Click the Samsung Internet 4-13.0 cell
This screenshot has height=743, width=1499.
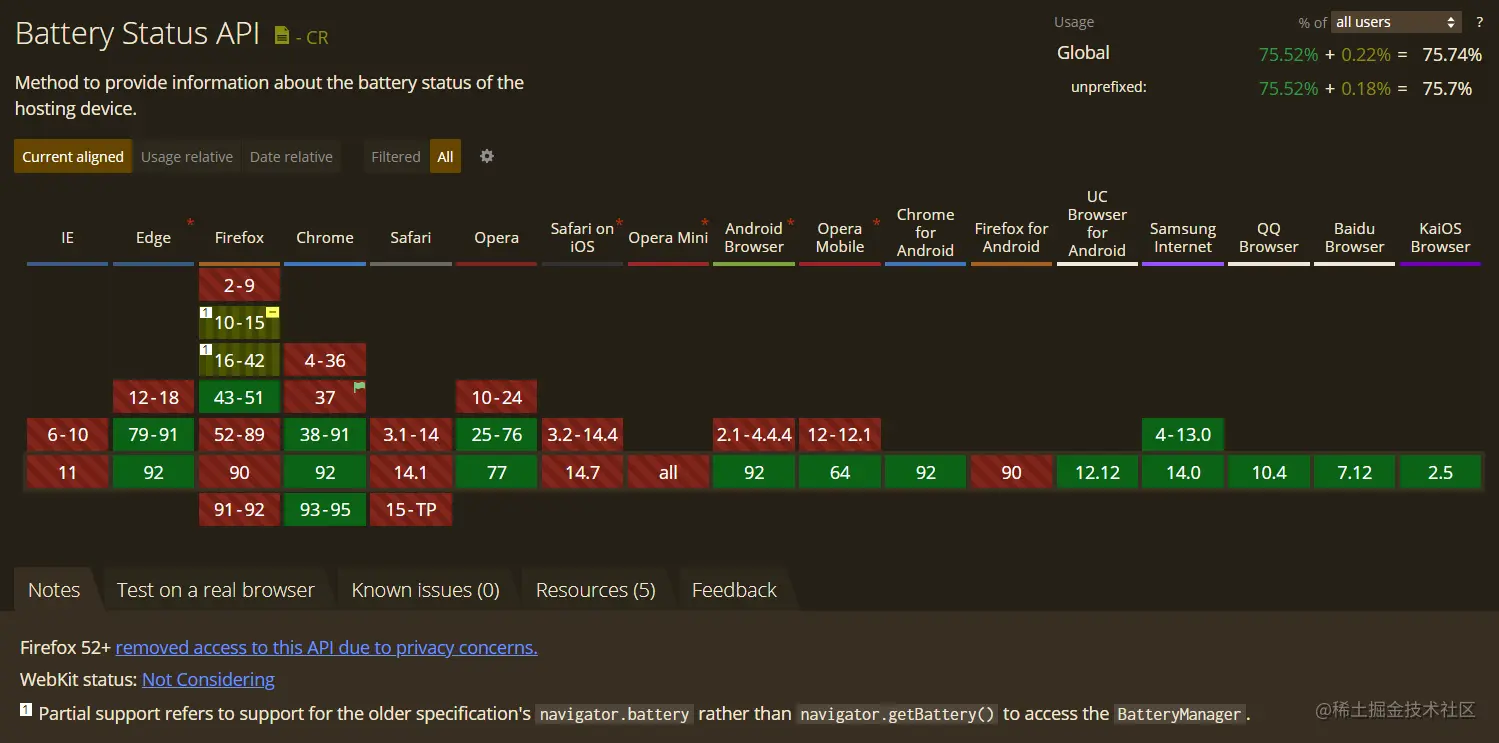tap(1183, 435)
